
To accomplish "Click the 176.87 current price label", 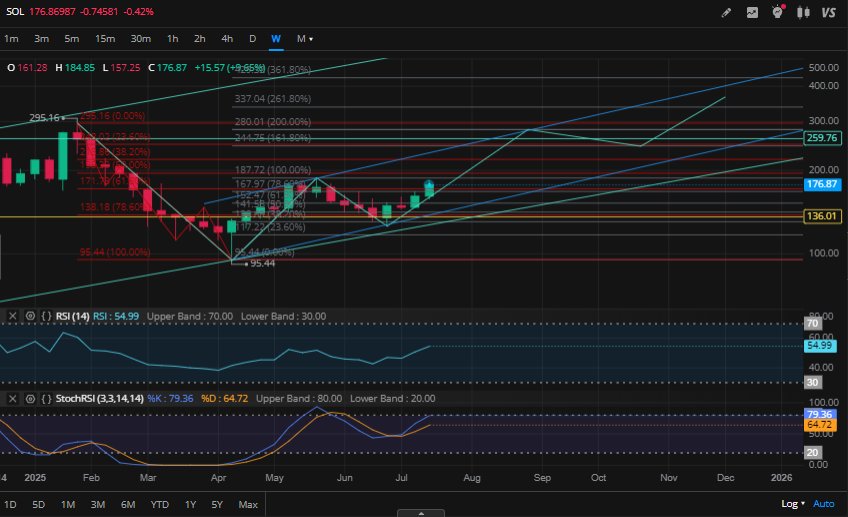I will [822, 184].
